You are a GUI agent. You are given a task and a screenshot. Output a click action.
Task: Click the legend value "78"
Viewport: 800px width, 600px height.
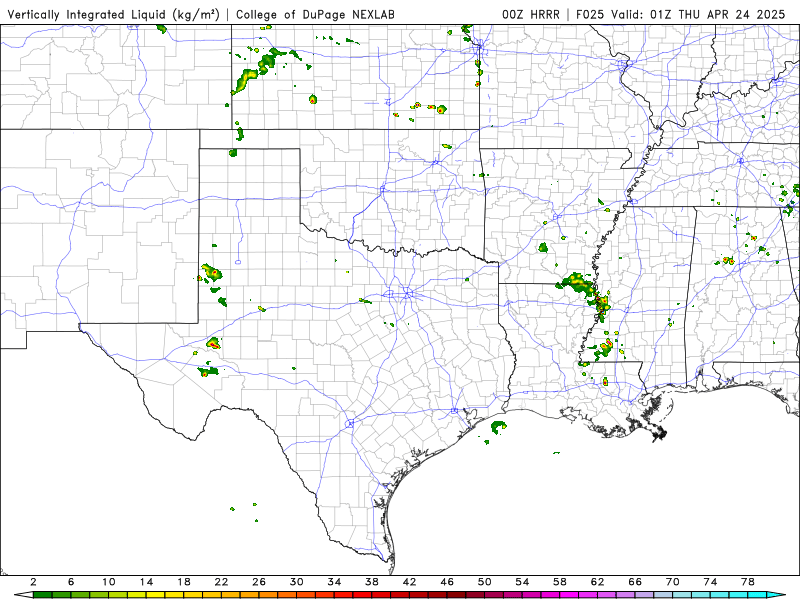click(x=747, y=582)
